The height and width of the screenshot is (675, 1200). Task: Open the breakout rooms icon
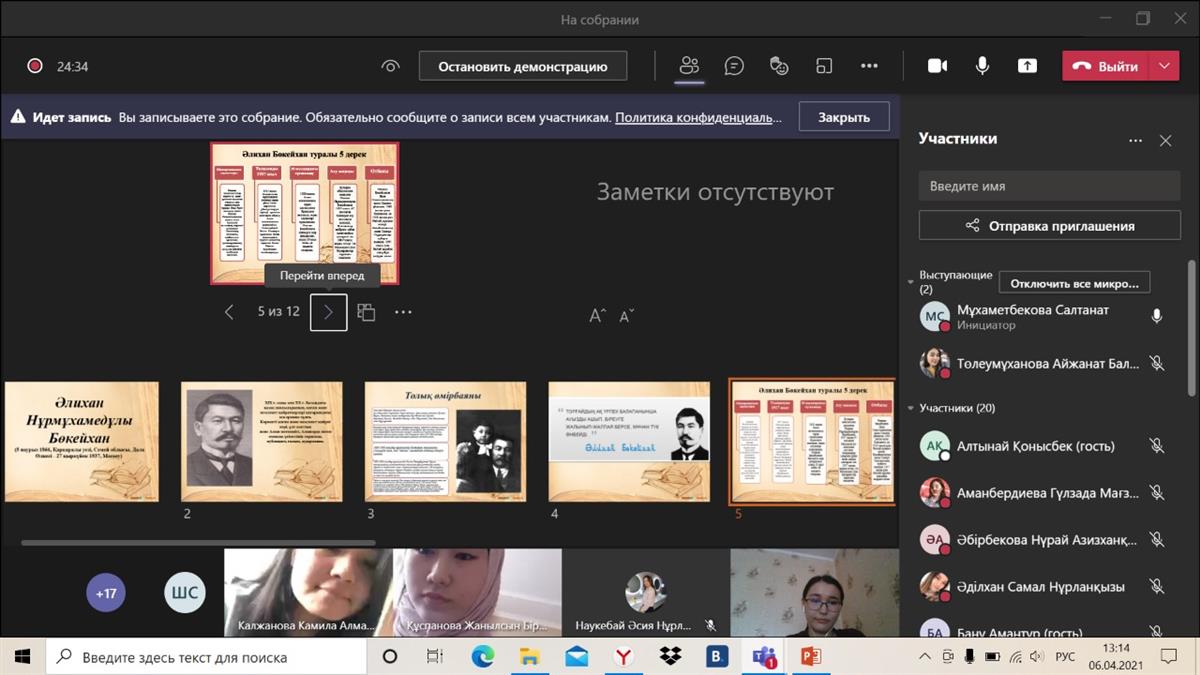coord(824,66)
